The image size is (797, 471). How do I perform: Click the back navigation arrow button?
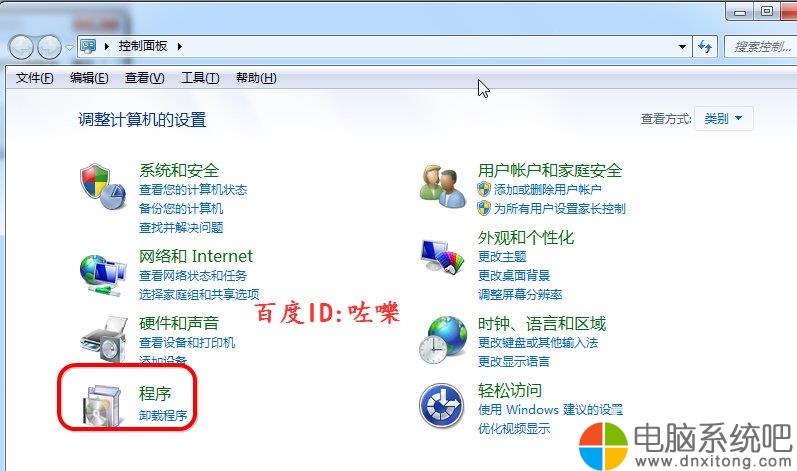21,47
